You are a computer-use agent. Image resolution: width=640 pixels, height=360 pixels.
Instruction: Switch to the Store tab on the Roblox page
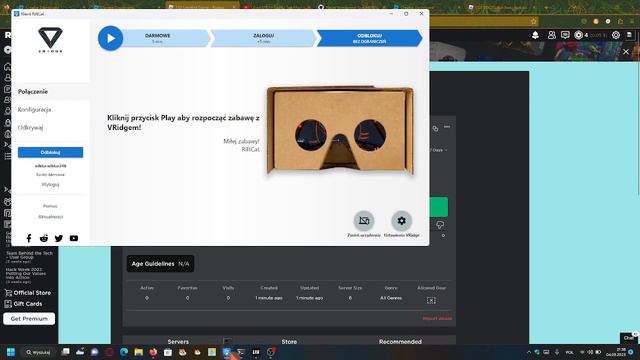point(289,342)
